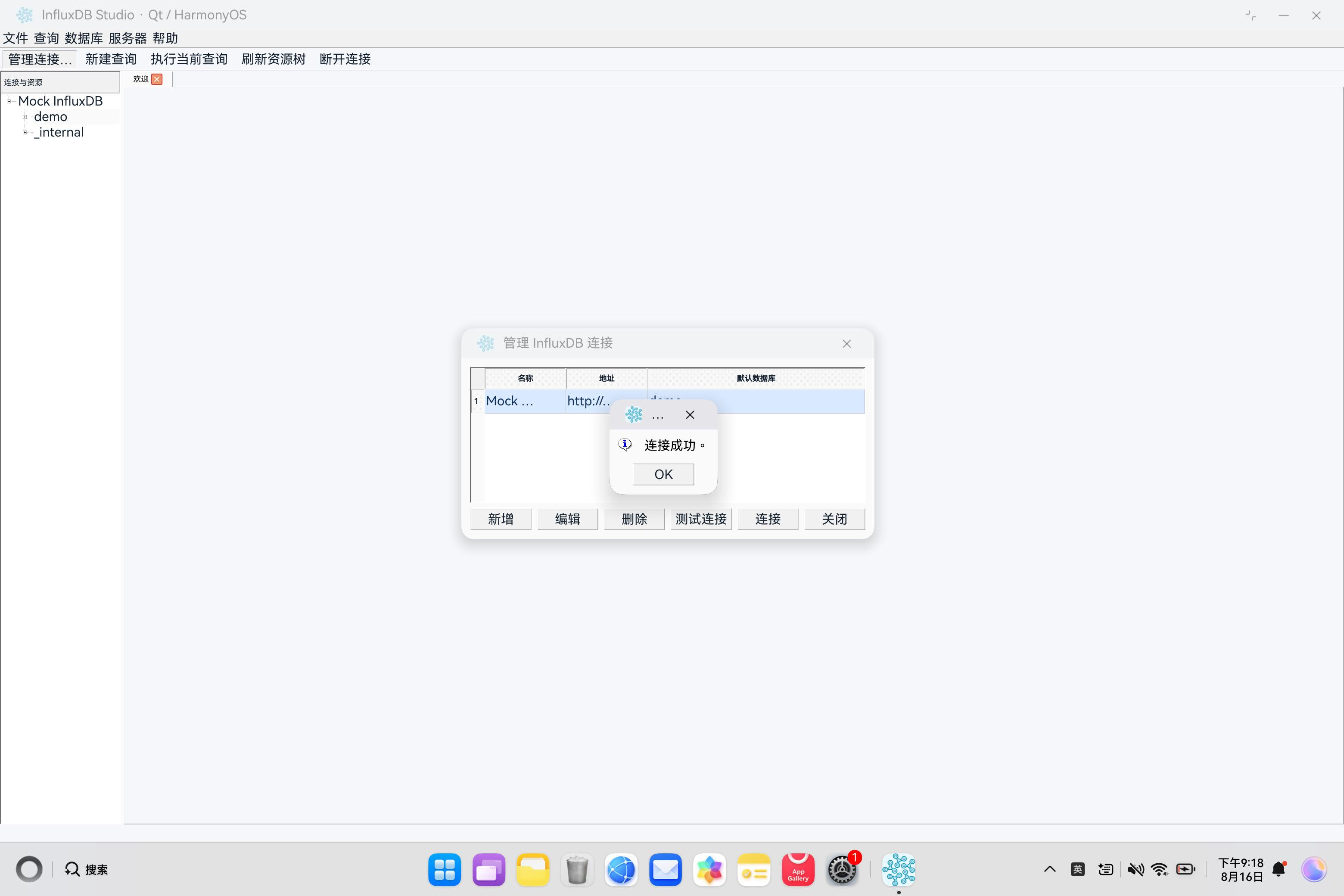The width and height of the screenshot is (1344, 896).
Task: Click 刷新资源树 in the toolbar
Action: (x=273, y=59)
